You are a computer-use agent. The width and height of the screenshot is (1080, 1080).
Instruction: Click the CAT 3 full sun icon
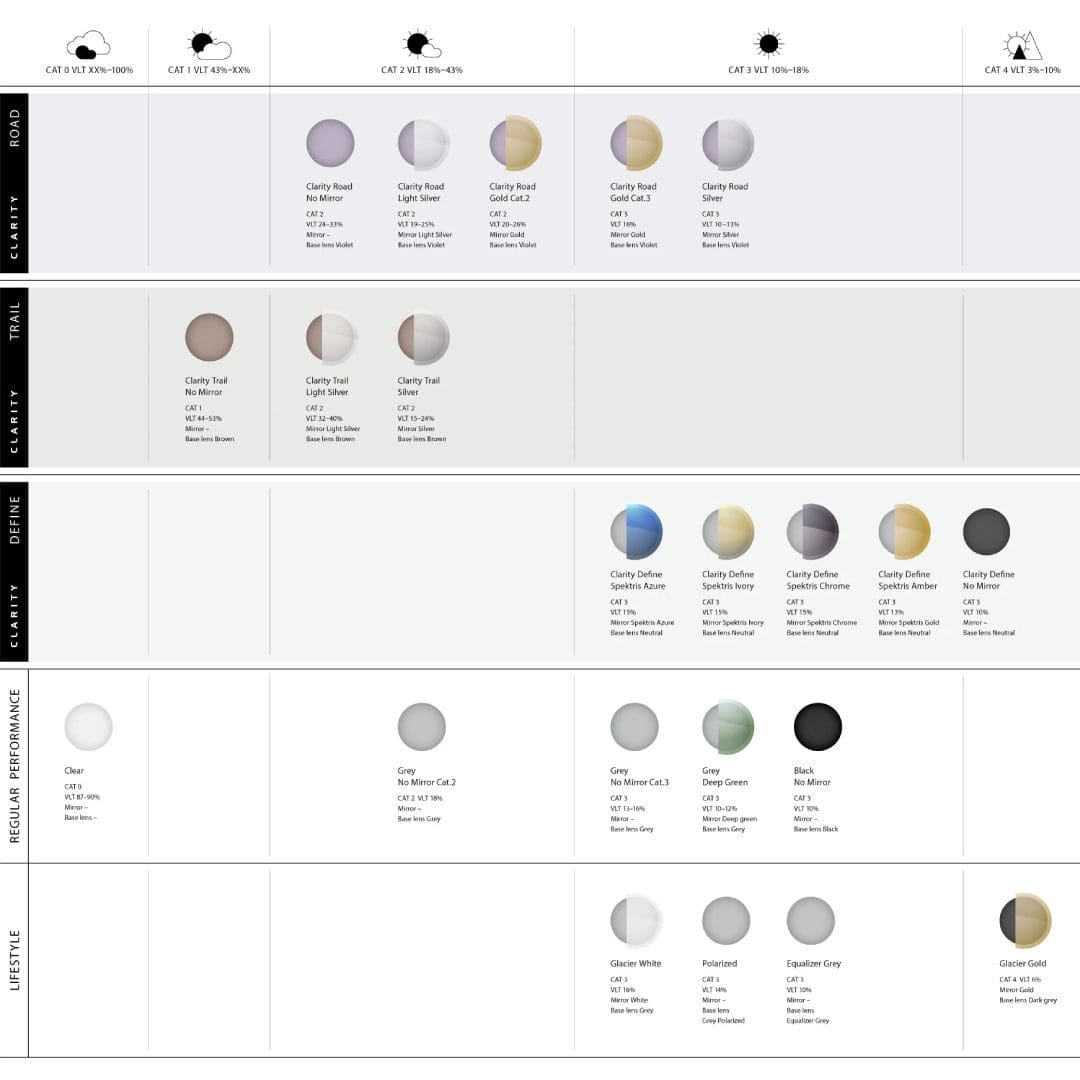769,44
